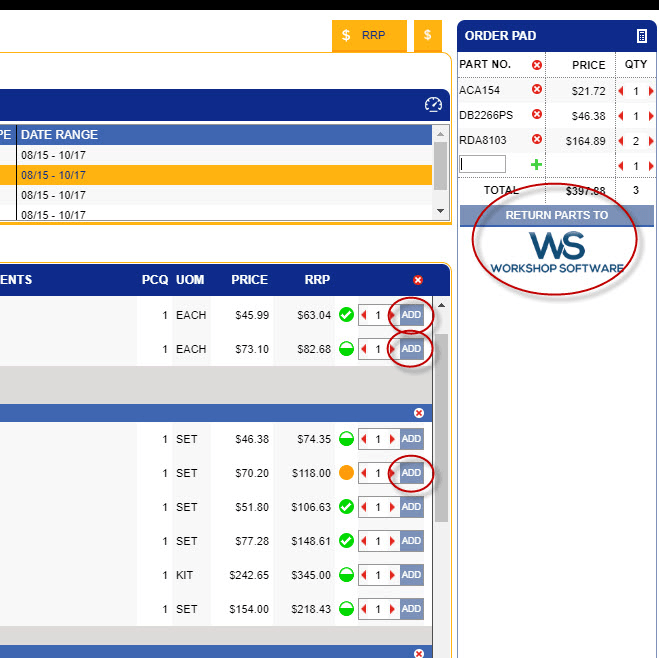Increase quantity for ACA154
Screen dimensions: 659x658
click(x=651, y=91)
